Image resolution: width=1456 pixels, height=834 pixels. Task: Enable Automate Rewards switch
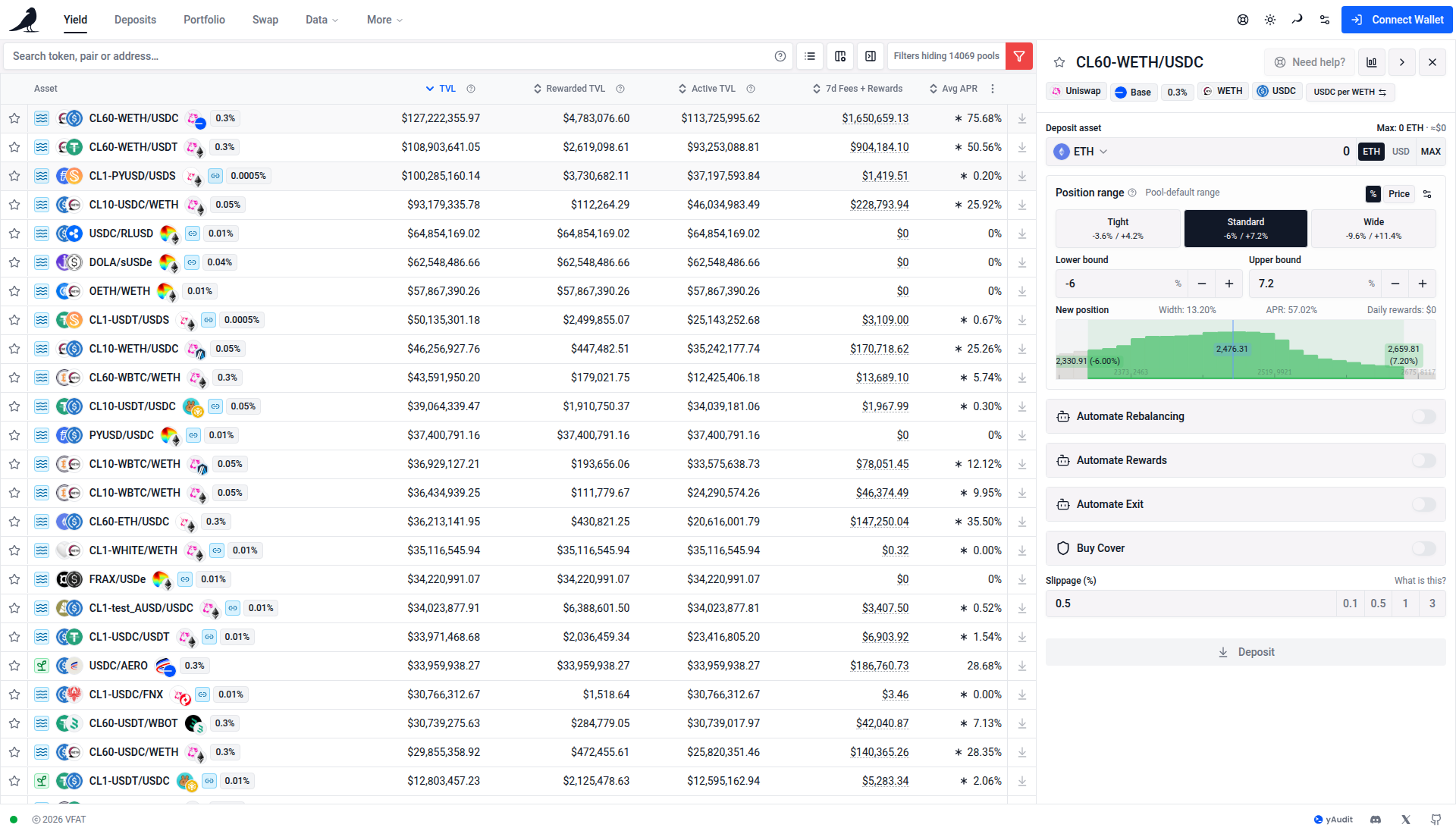(x=1423, y=460)
